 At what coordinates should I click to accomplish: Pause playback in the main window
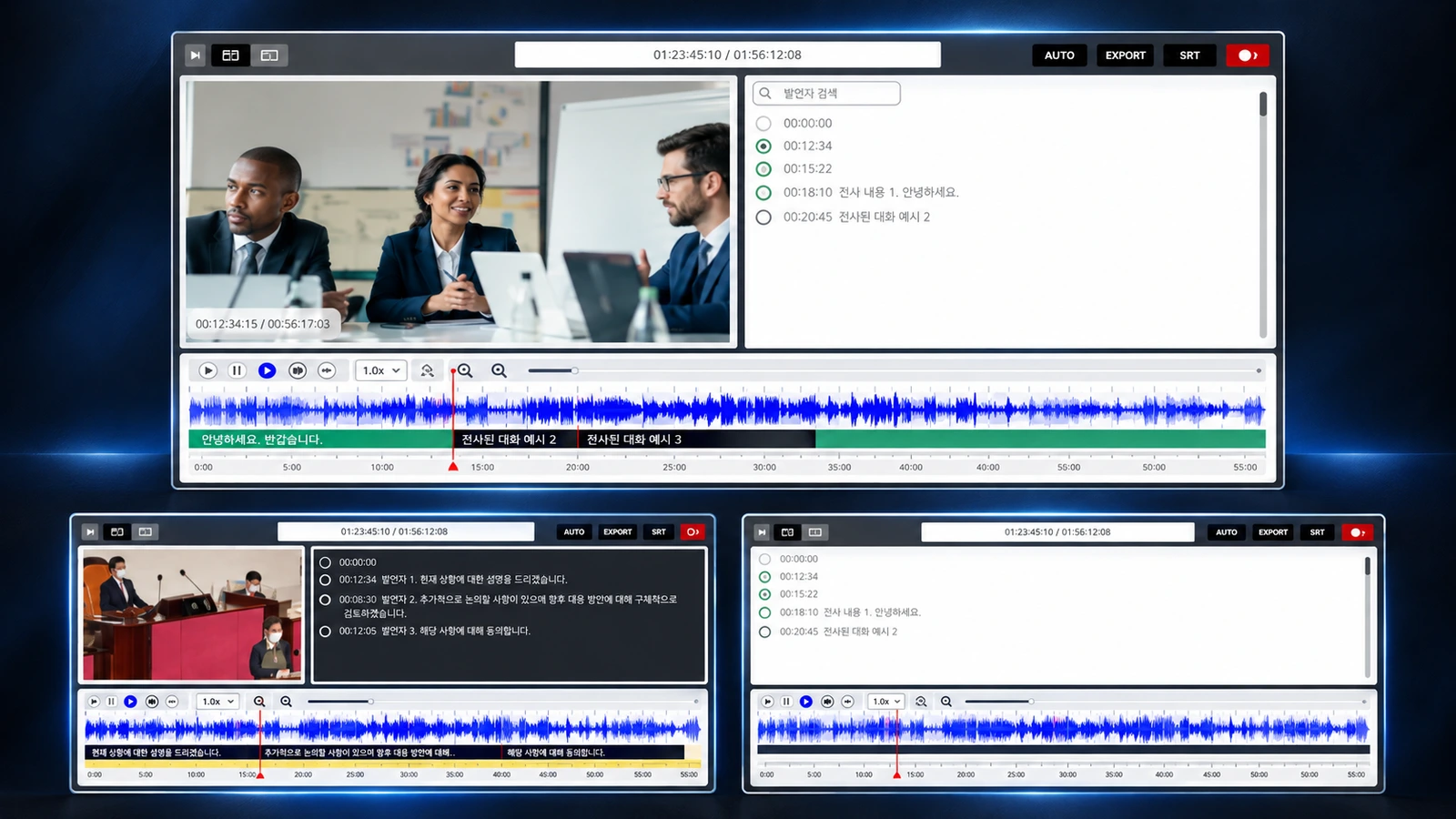[237, 370]
